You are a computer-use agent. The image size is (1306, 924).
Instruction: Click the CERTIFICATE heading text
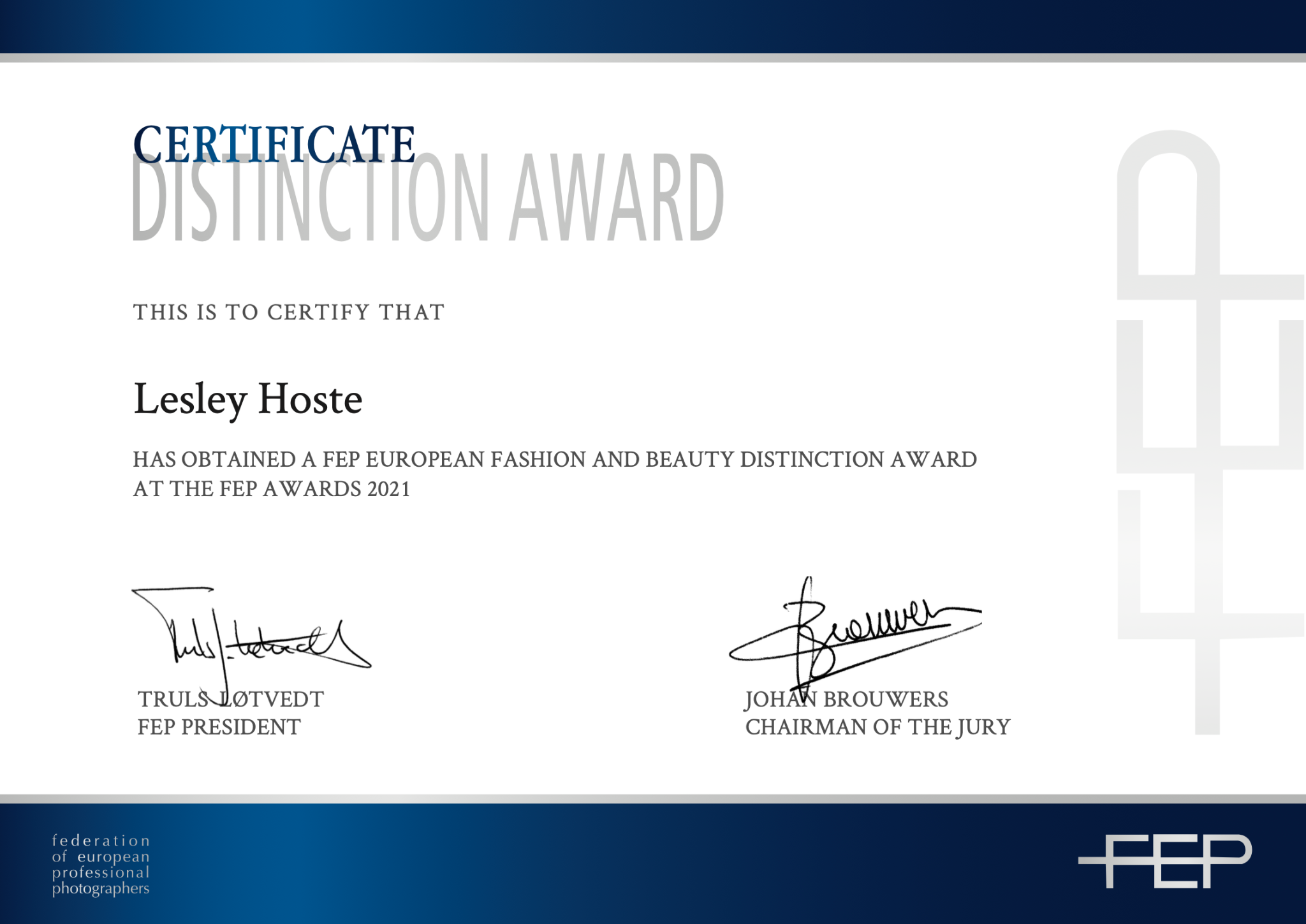[x=274, y=144]
